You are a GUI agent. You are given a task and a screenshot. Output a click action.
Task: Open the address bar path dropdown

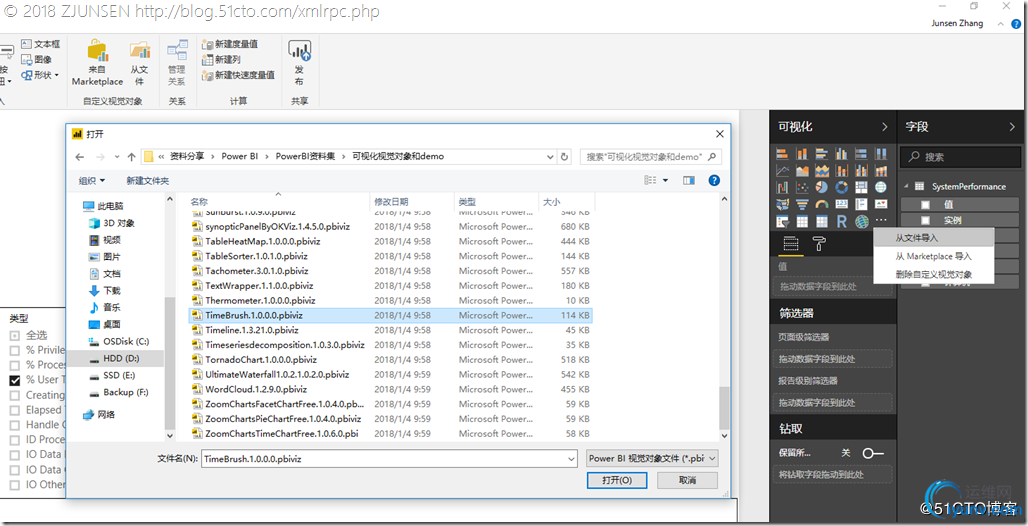click(551, 157)
